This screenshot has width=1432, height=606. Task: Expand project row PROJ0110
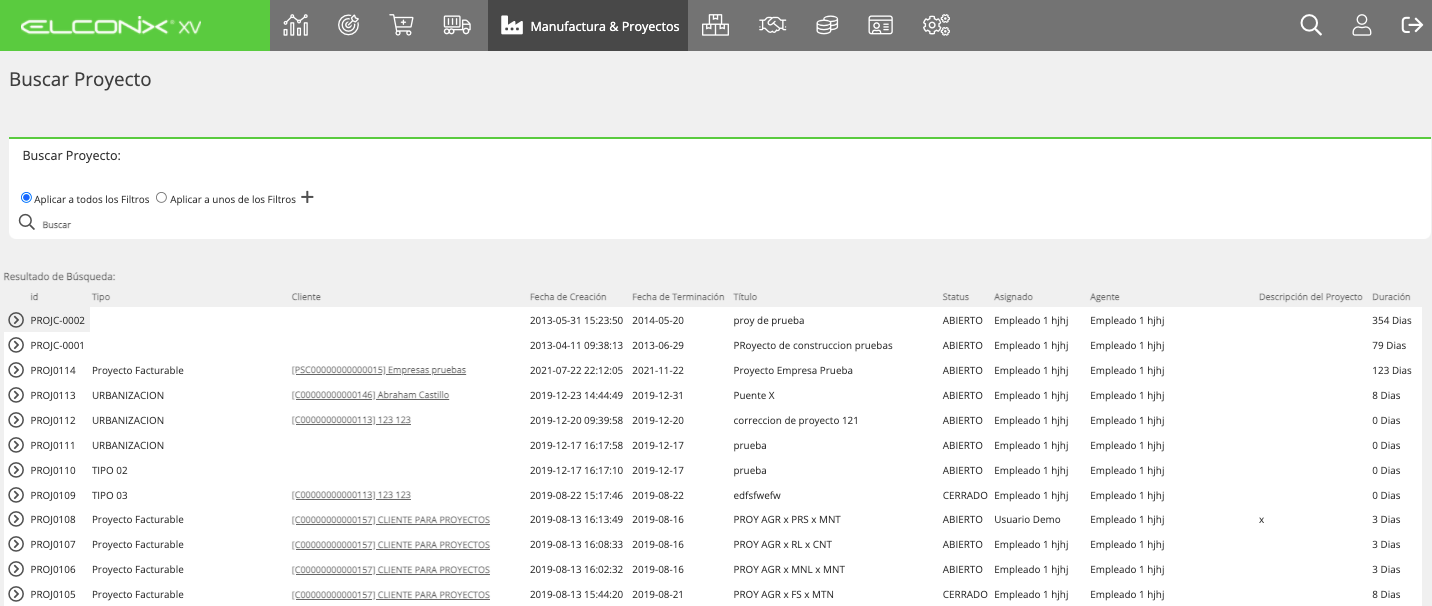[16, 470]
